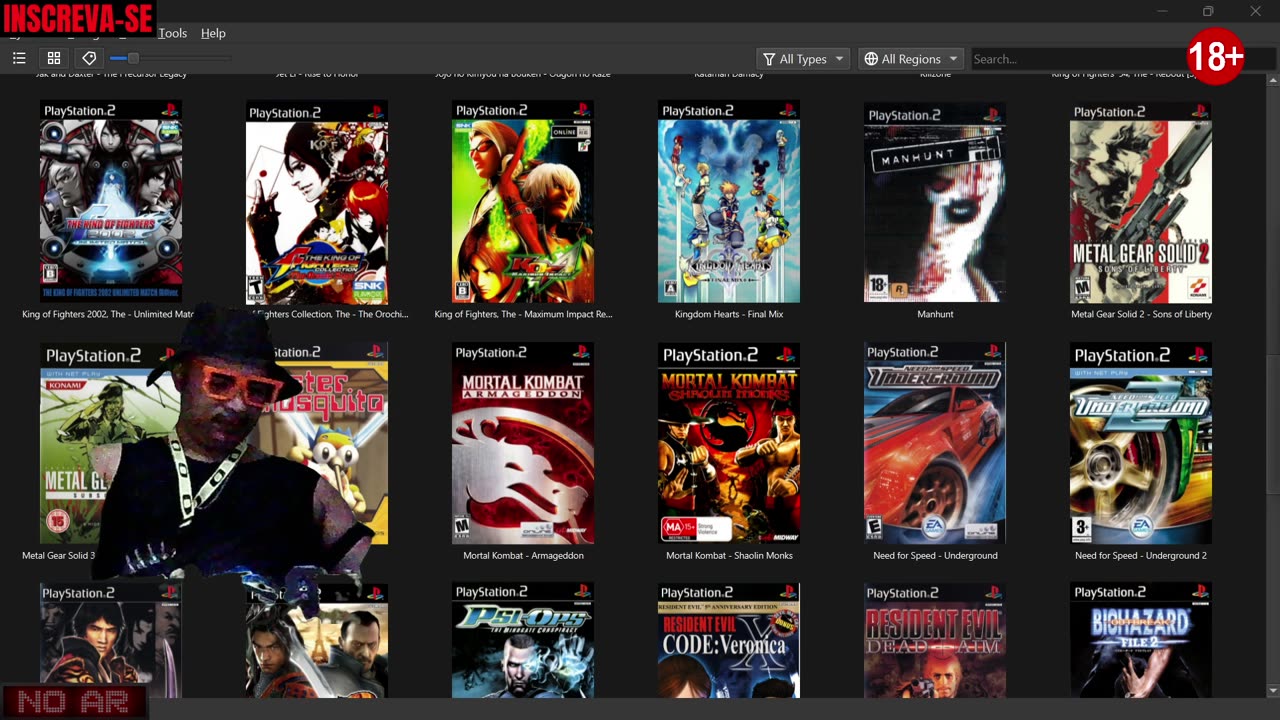Select King of Fighters 2002 Unlimited Match cover
The image size is (1280, 720).
coord(111,201)
